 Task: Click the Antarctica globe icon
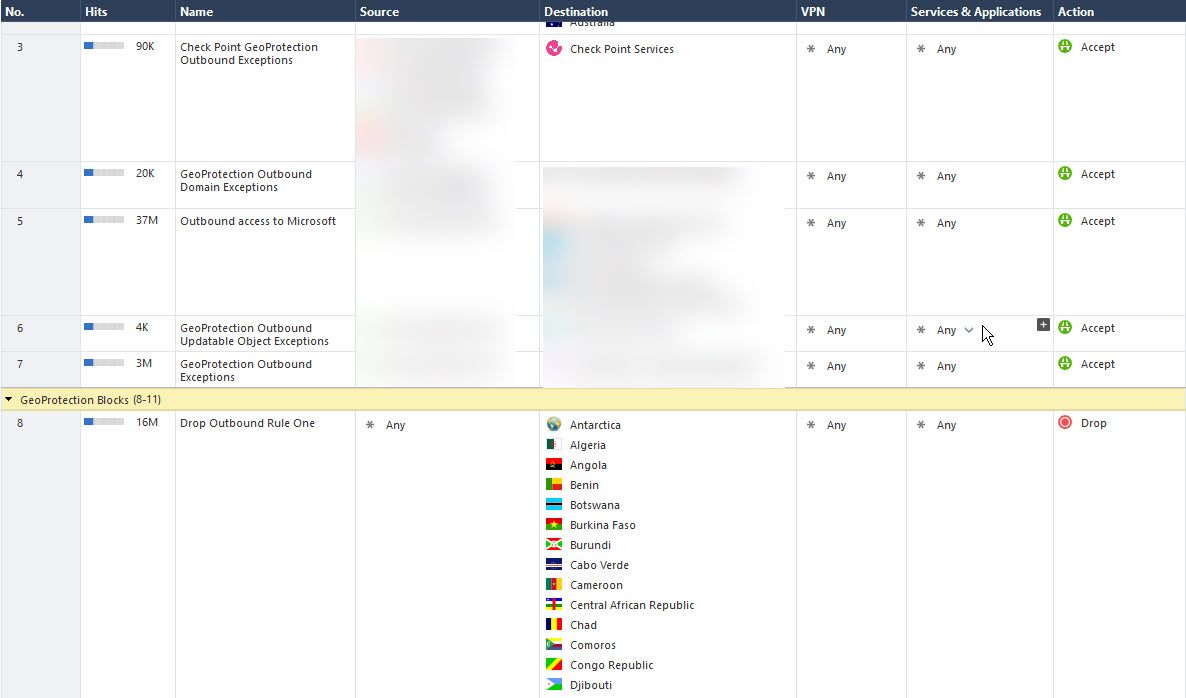(x=554, y=424)
